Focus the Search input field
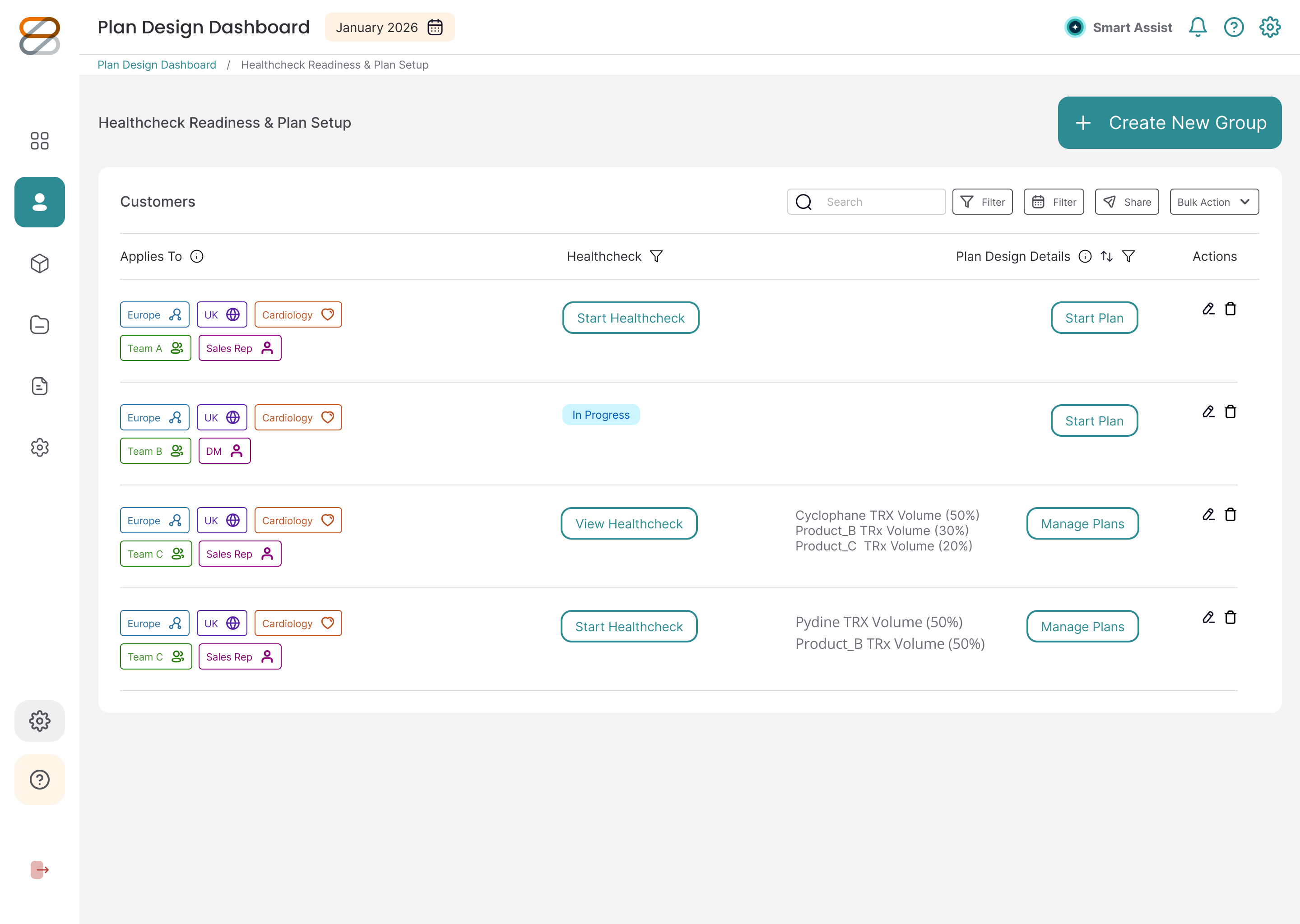Screen dimensions: 1300x924 point(866,202)
